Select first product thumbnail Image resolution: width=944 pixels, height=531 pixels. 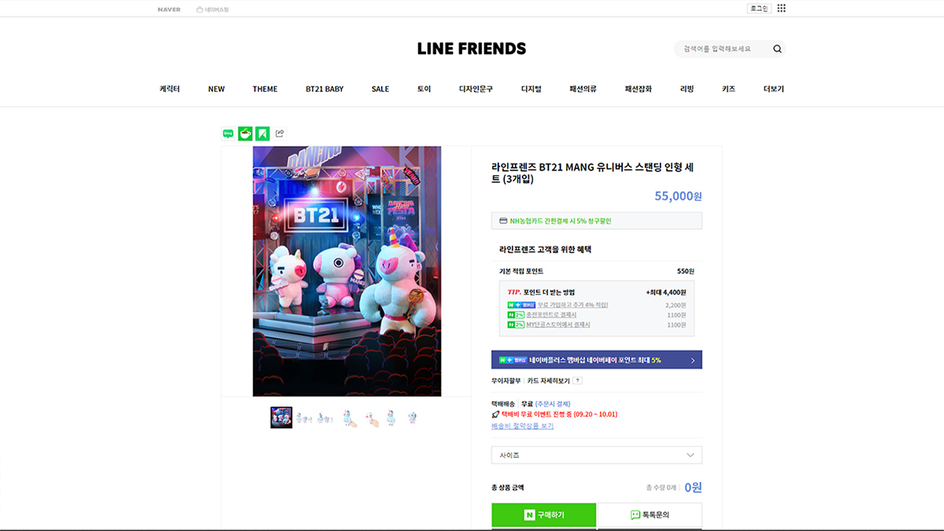[281, 417]
